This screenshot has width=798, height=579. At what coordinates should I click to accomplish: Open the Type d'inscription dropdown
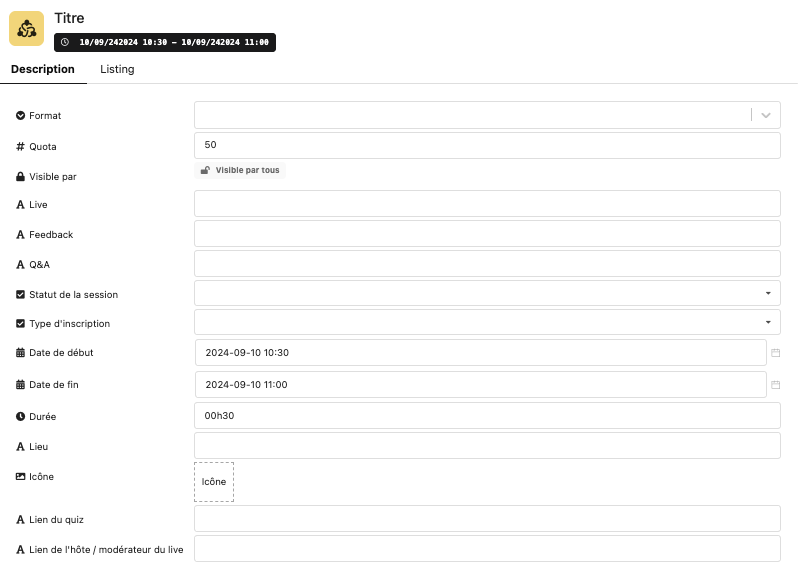click(x=487, y=322)
